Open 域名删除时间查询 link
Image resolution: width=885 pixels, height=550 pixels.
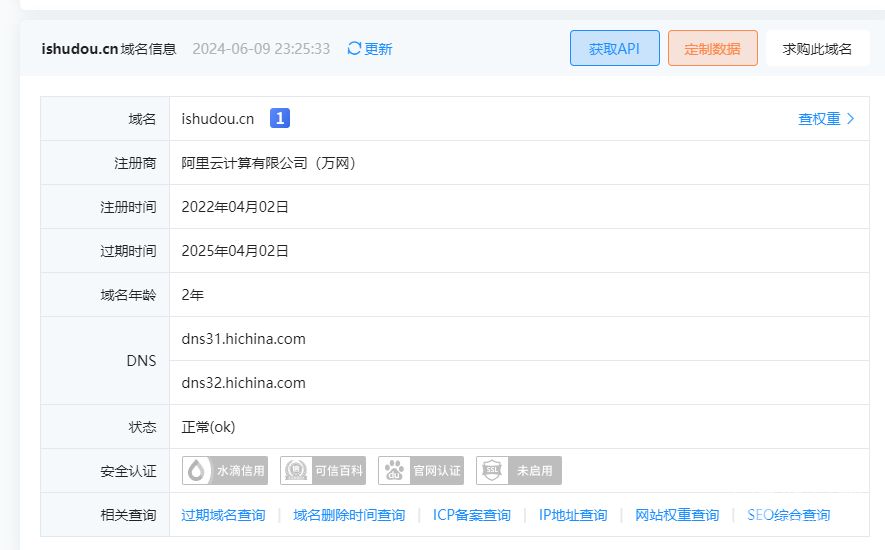(349, 515)
